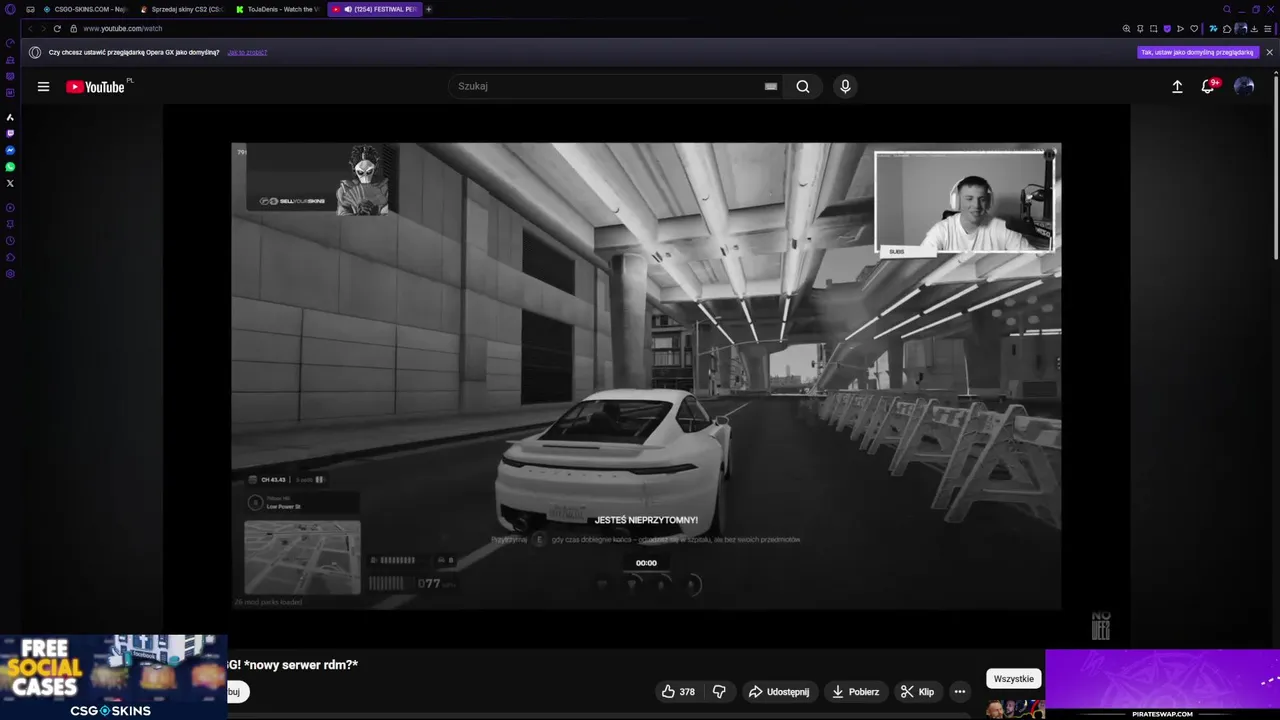Go forward to the next page

pyautogui.click(x=43, y=29)
